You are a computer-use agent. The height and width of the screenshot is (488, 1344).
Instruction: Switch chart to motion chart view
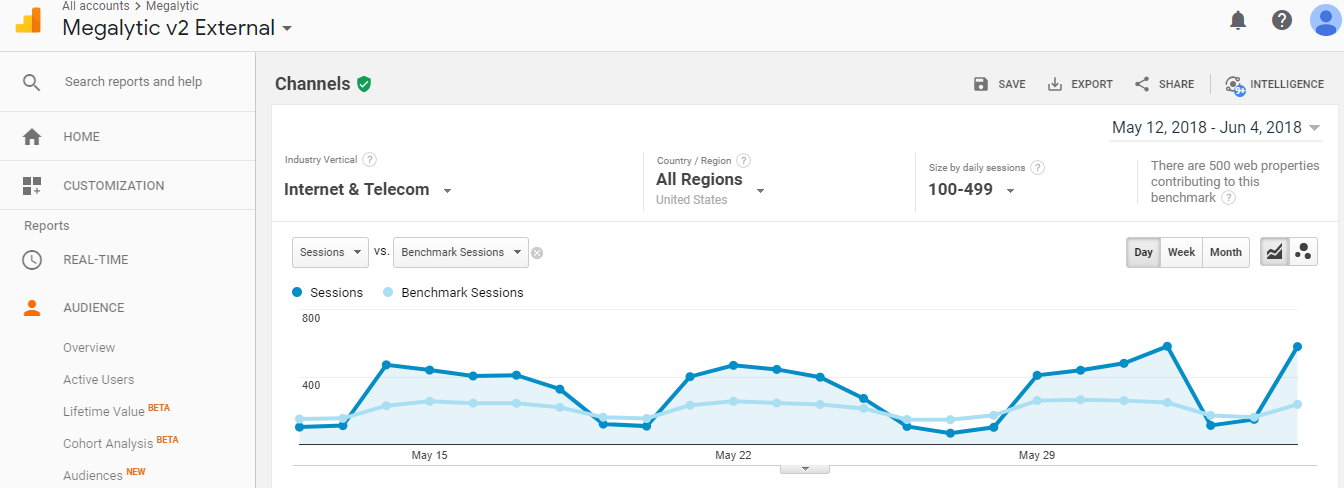coord(1303,252)
